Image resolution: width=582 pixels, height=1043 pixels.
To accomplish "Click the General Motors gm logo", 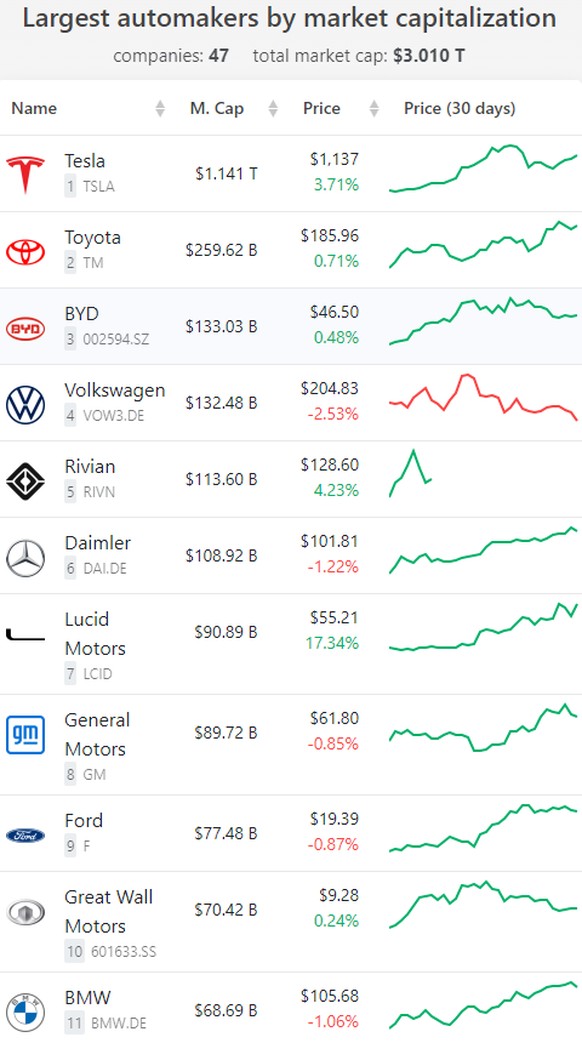I will [25, 735].
